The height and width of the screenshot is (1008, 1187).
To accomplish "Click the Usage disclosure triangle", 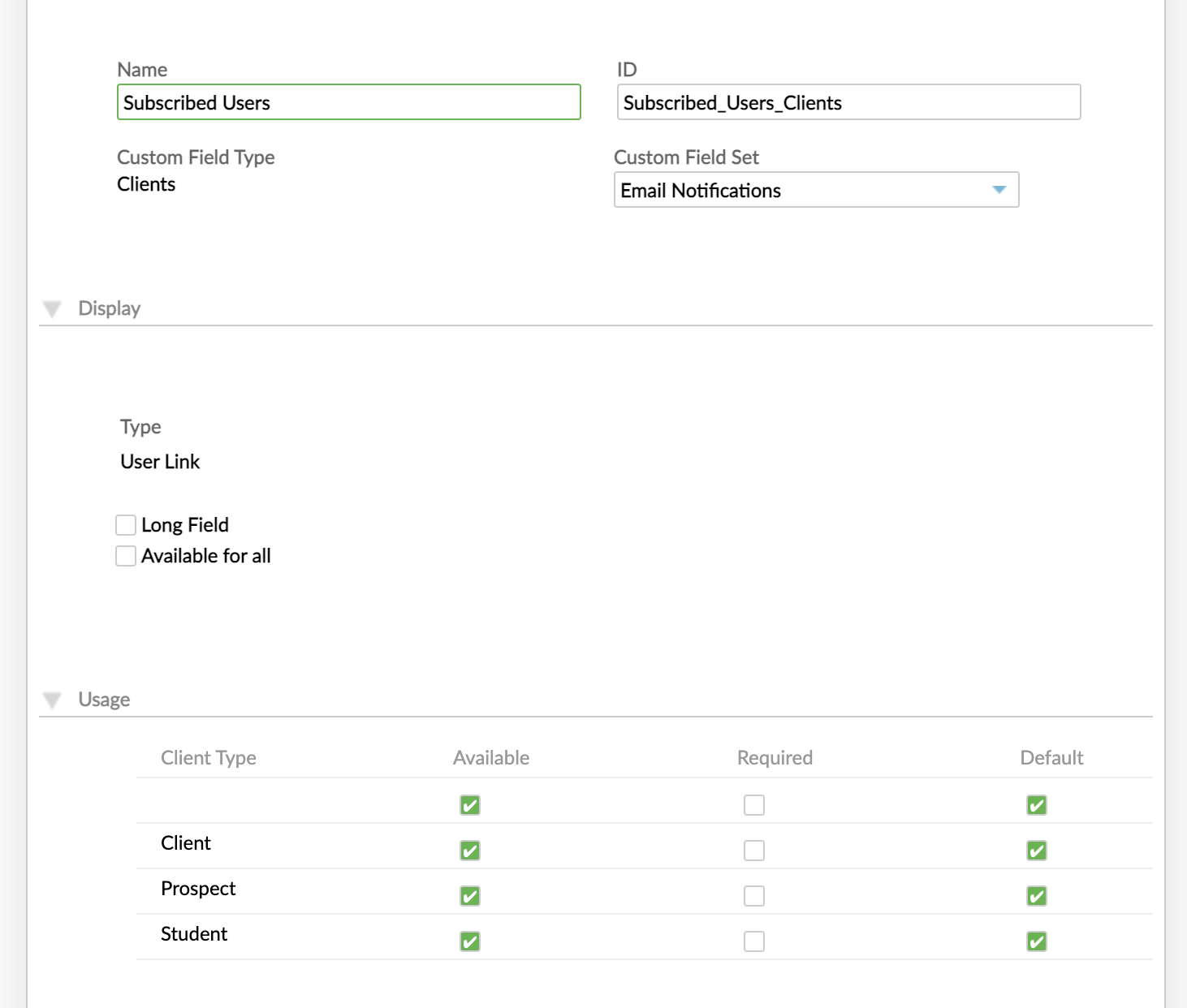I will (53, 699).
